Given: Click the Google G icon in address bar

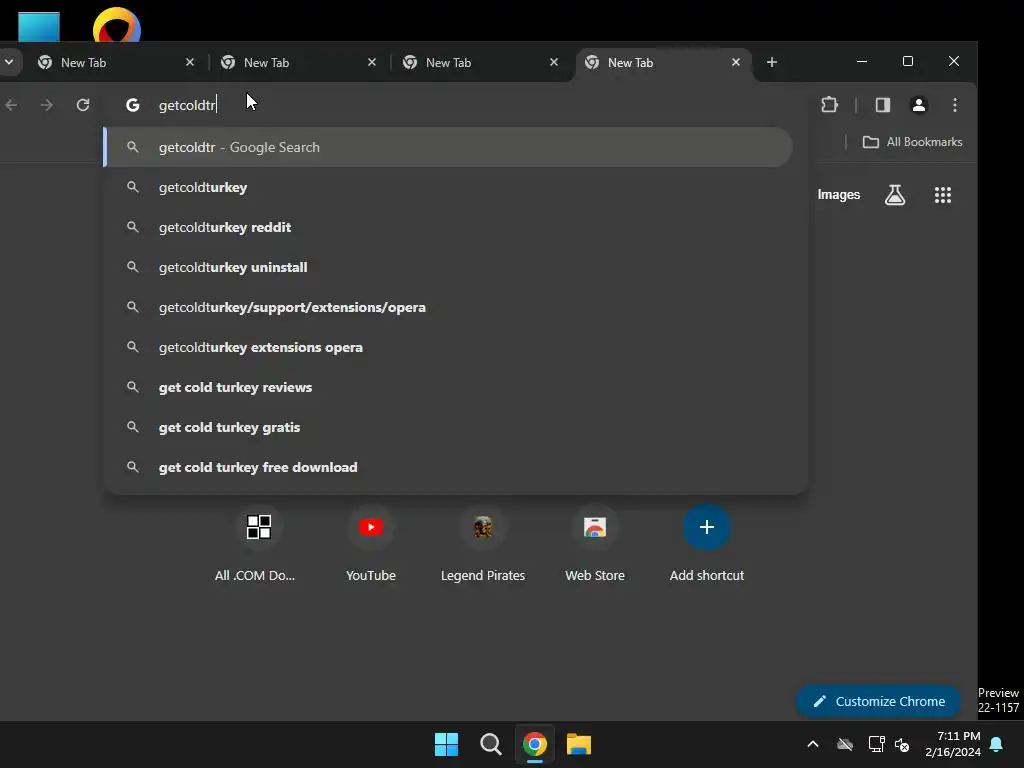Looking at the screenshot, I should click(x=133, y=105).
